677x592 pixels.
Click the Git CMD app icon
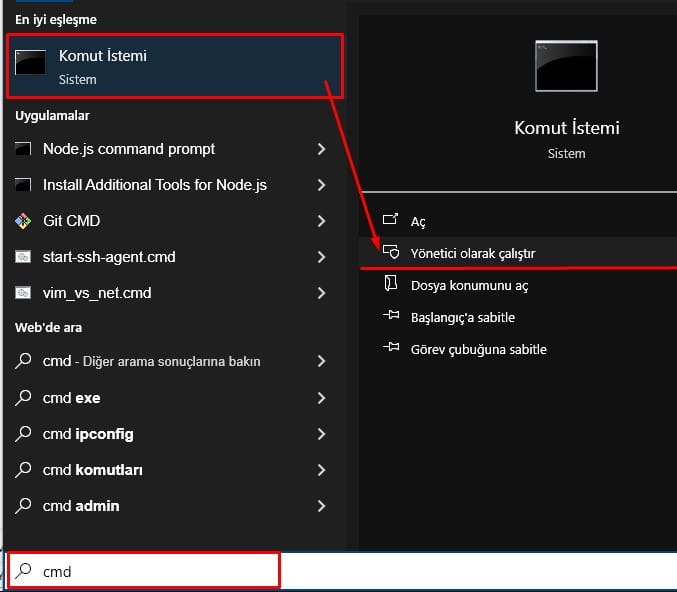pyautogui.click(x=24, y=221)
